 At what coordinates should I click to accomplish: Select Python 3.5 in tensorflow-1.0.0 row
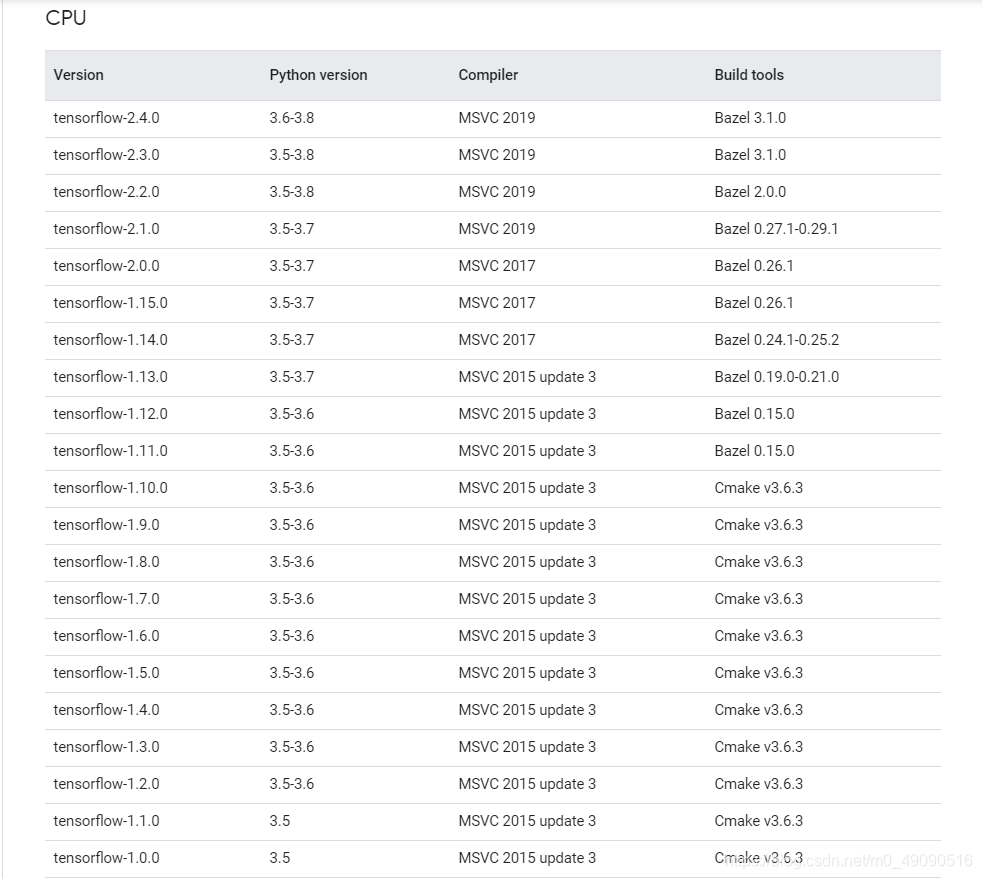(280, 857)
